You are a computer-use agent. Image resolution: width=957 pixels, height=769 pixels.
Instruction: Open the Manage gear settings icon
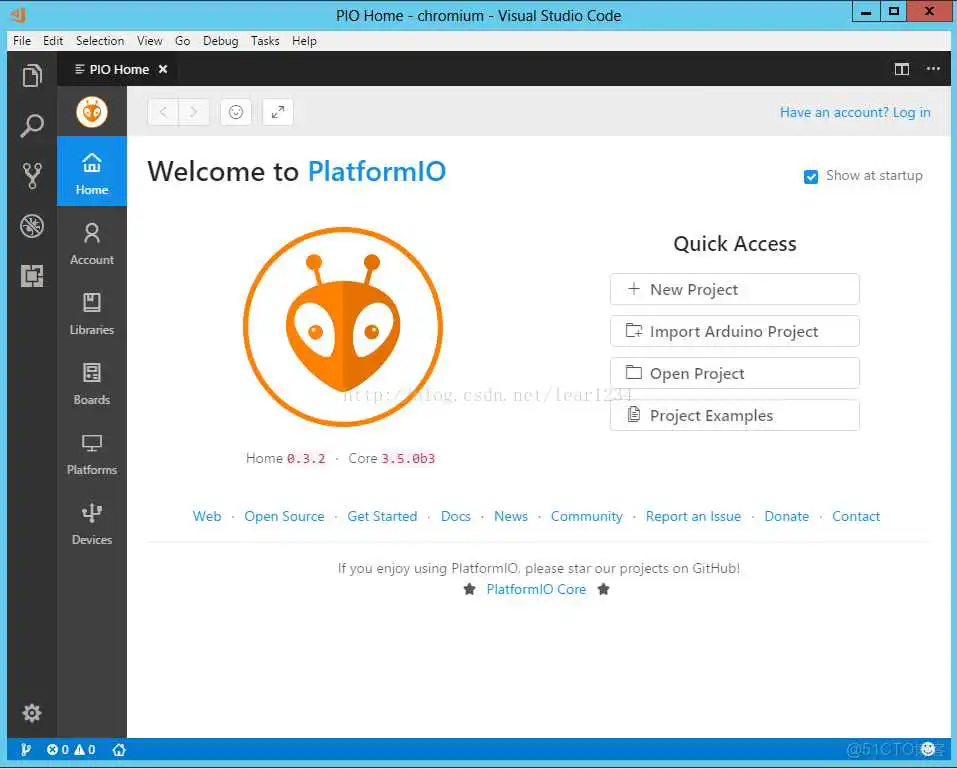pos(32,713)
